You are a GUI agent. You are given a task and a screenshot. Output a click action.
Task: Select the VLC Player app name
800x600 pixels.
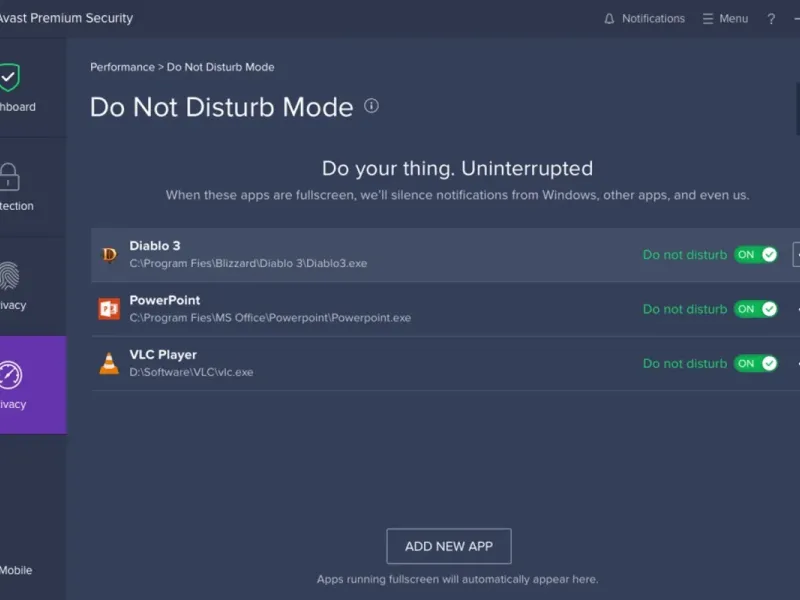click(163, 355)
